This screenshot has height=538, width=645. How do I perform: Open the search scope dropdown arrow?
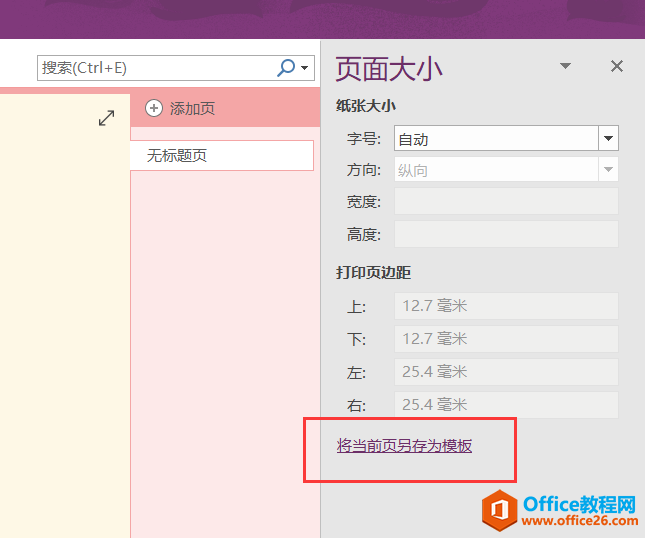click(x=304, y=68)
